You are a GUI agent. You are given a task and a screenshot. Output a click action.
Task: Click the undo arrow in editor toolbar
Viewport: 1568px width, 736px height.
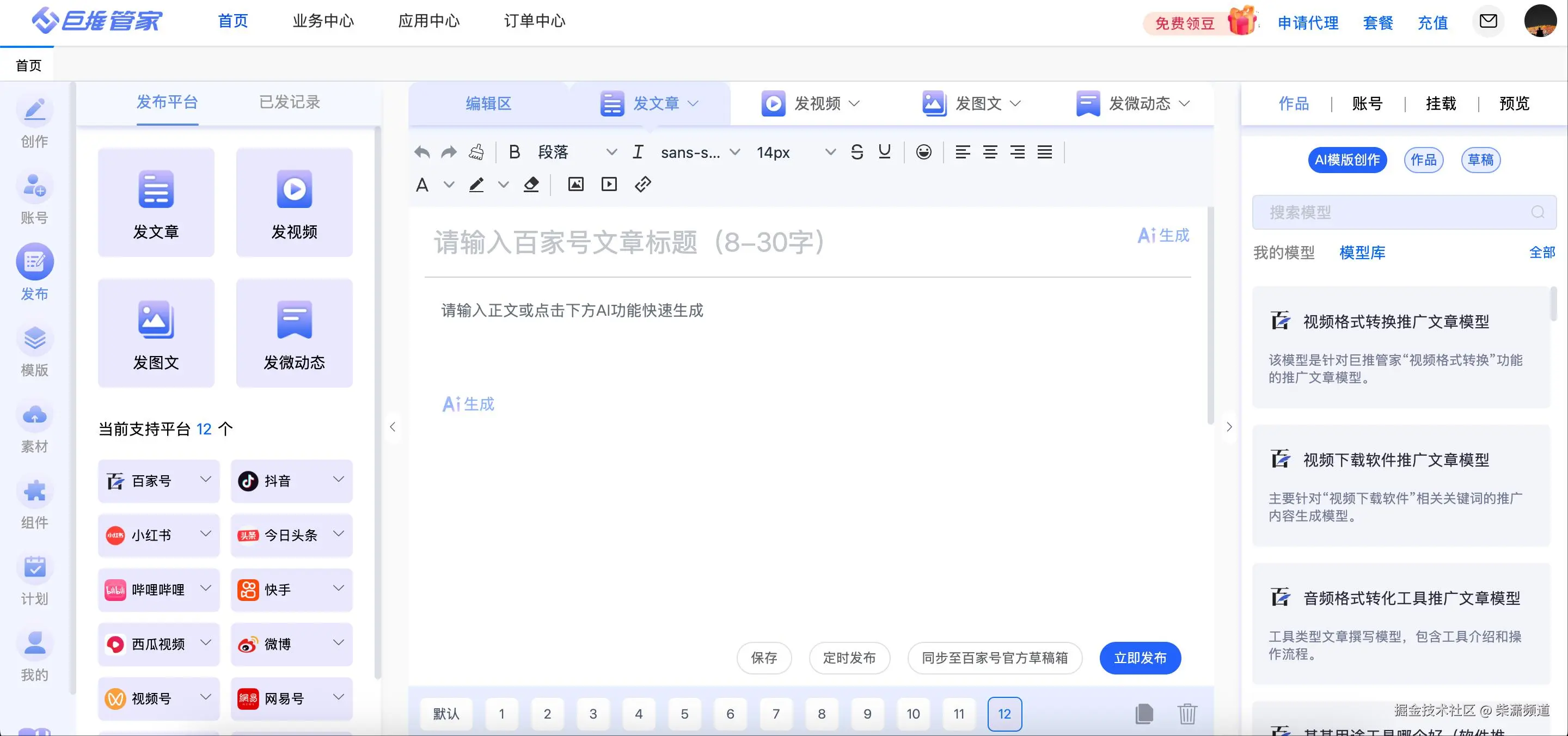422,152
